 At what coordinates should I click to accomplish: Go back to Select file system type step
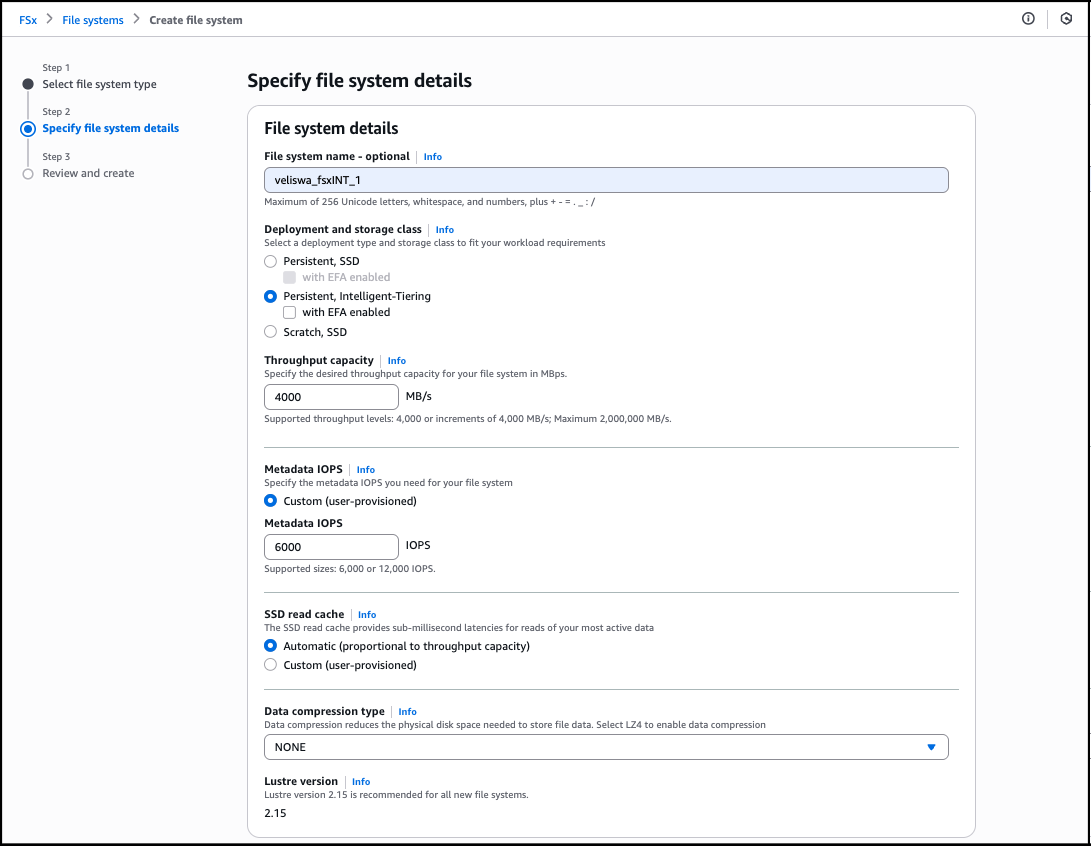(99, 84)
